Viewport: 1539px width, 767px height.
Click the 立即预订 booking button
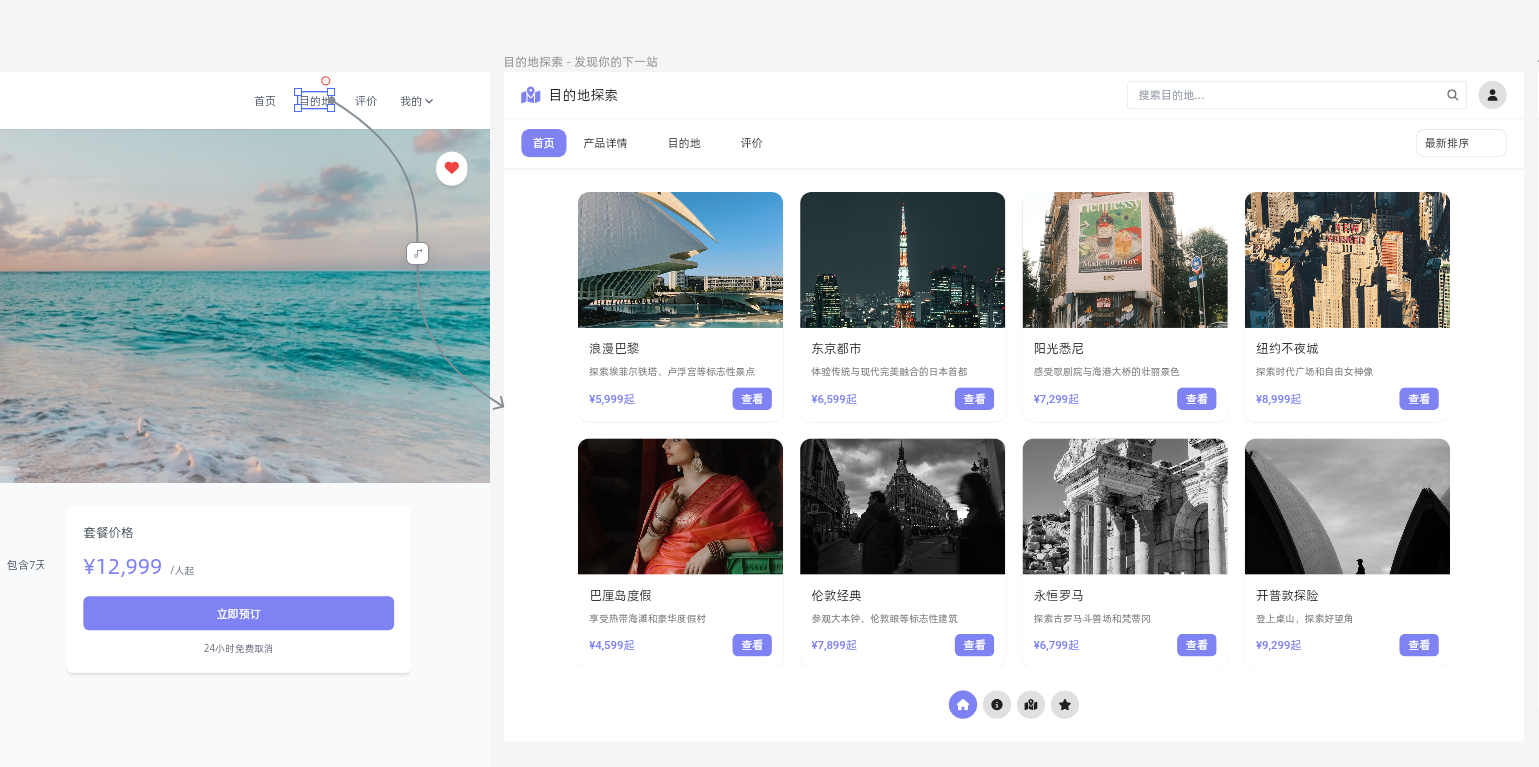click(238, 614)
